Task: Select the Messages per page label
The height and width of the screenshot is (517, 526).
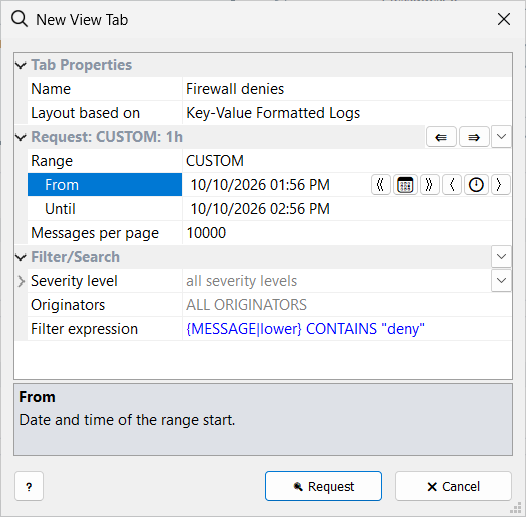Action: click(x=105, y=233)
